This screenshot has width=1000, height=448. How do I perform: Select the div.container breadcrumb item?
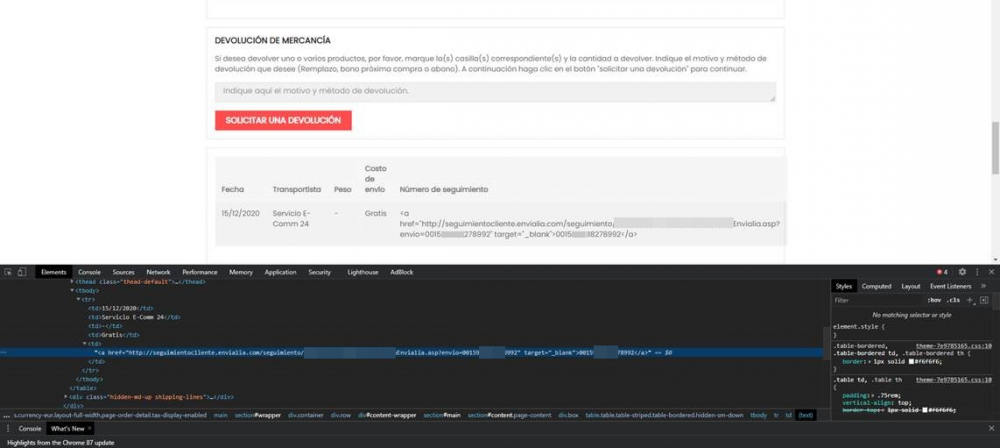[305, 415]
